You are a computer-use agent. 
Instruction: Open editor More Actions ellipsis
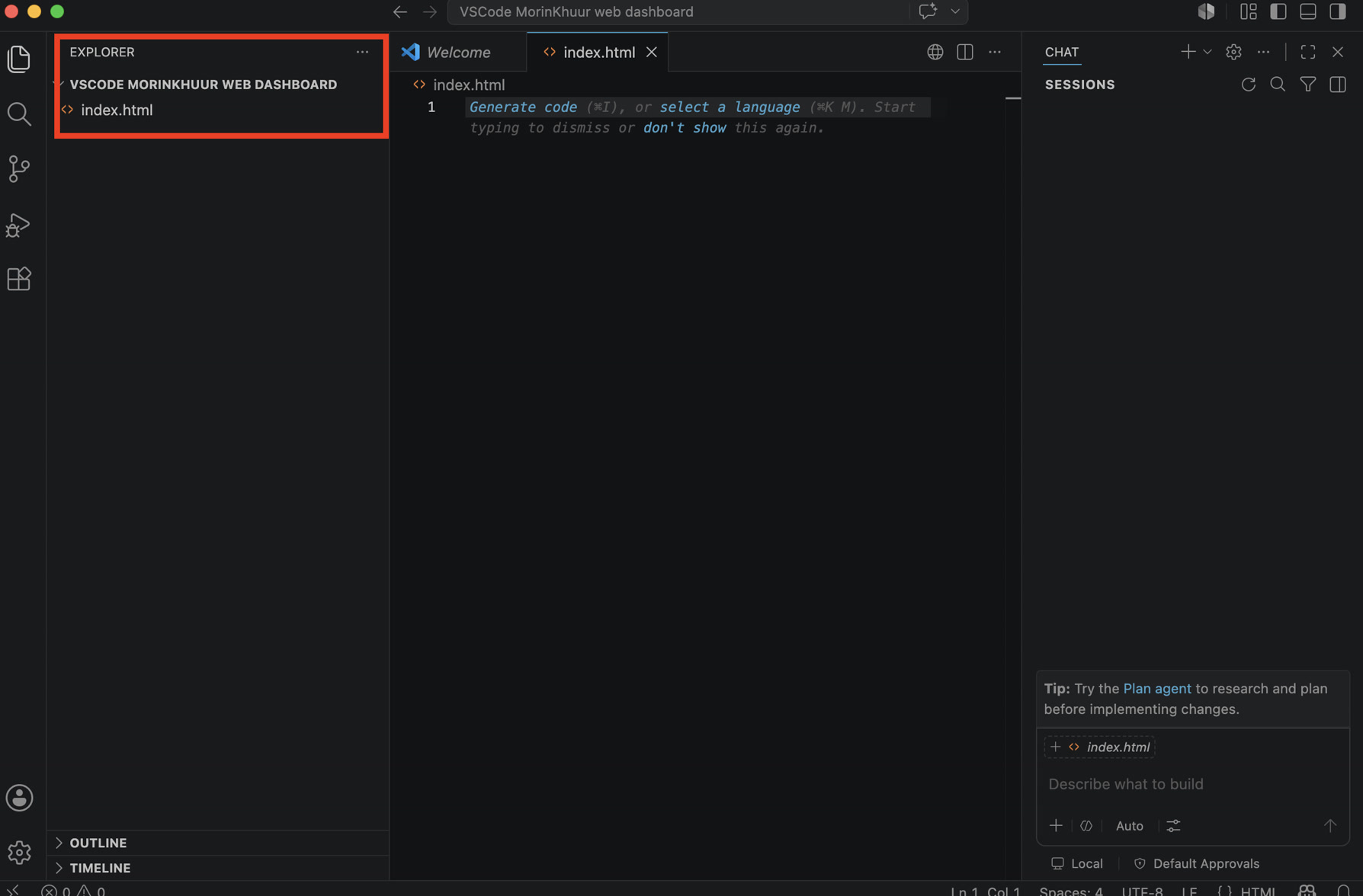point(995,52)
